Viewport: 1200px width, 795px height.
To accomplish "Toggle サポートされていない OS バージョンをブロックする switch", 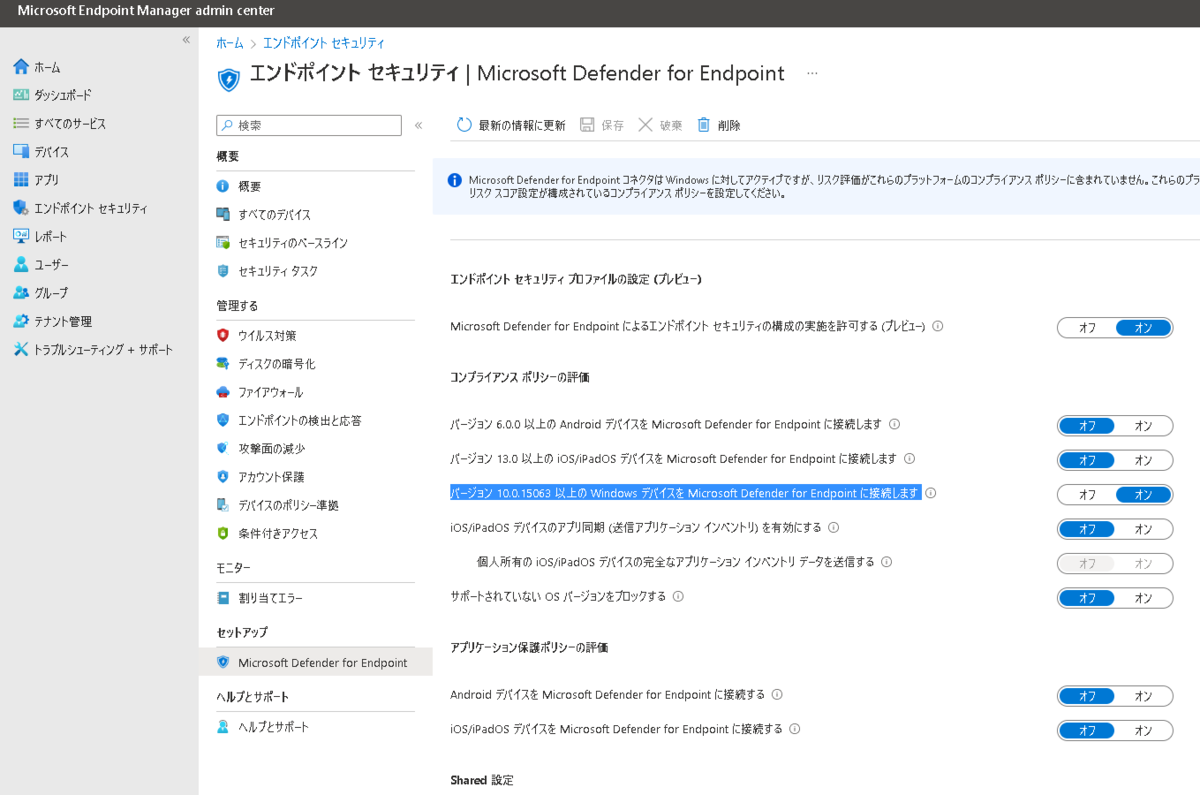I will 1115,598.
